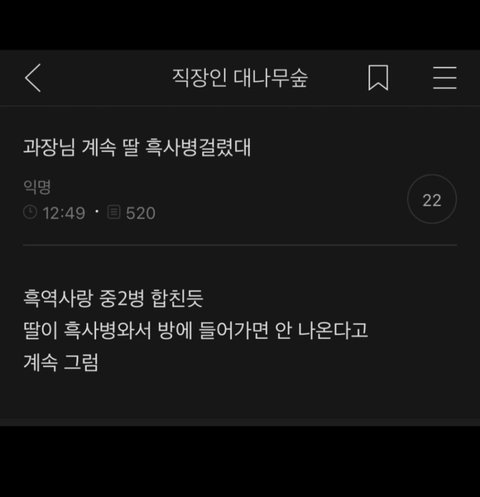Open the hamburger menu icon
The height and width of the screenshot is (497, 480).
coord(445,78)
